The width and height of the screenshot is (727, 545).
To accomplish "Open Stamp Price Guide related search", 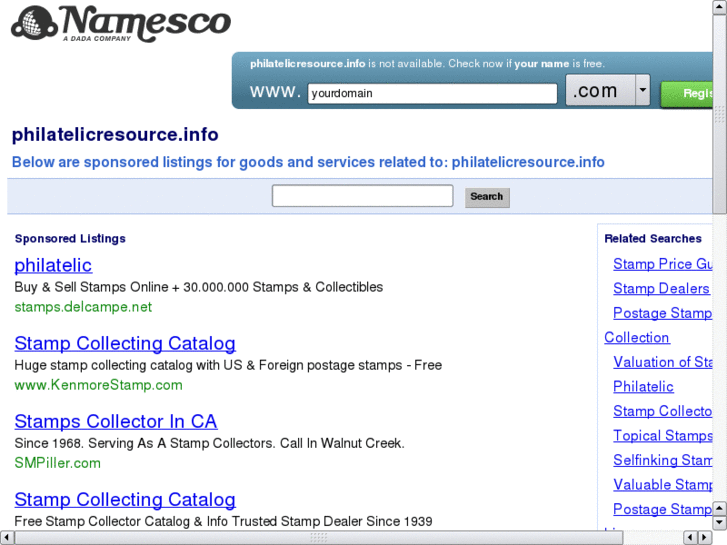I will tap(663, 264).
